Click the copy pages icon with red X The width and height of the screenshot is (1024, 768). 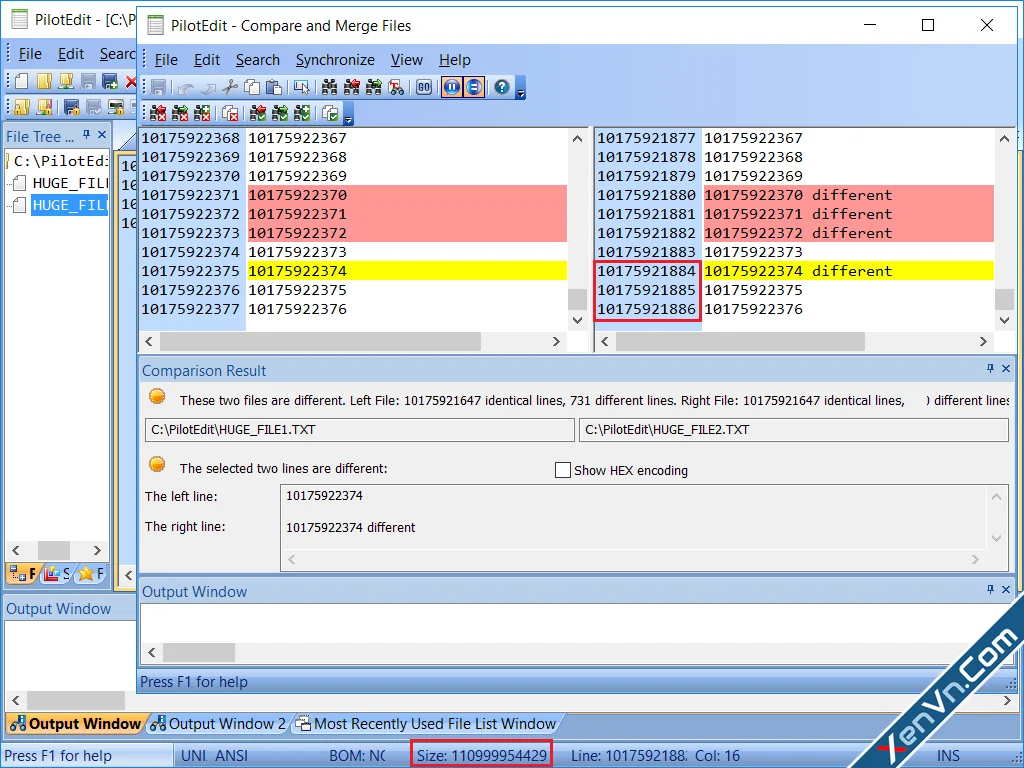[230, 113]
